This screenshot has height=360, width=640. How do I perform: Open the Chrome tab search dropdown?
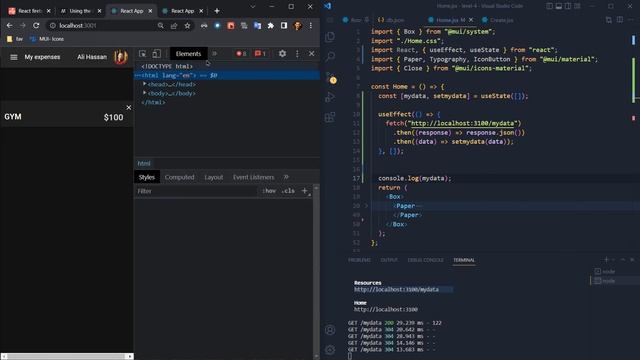coord(253,7)
